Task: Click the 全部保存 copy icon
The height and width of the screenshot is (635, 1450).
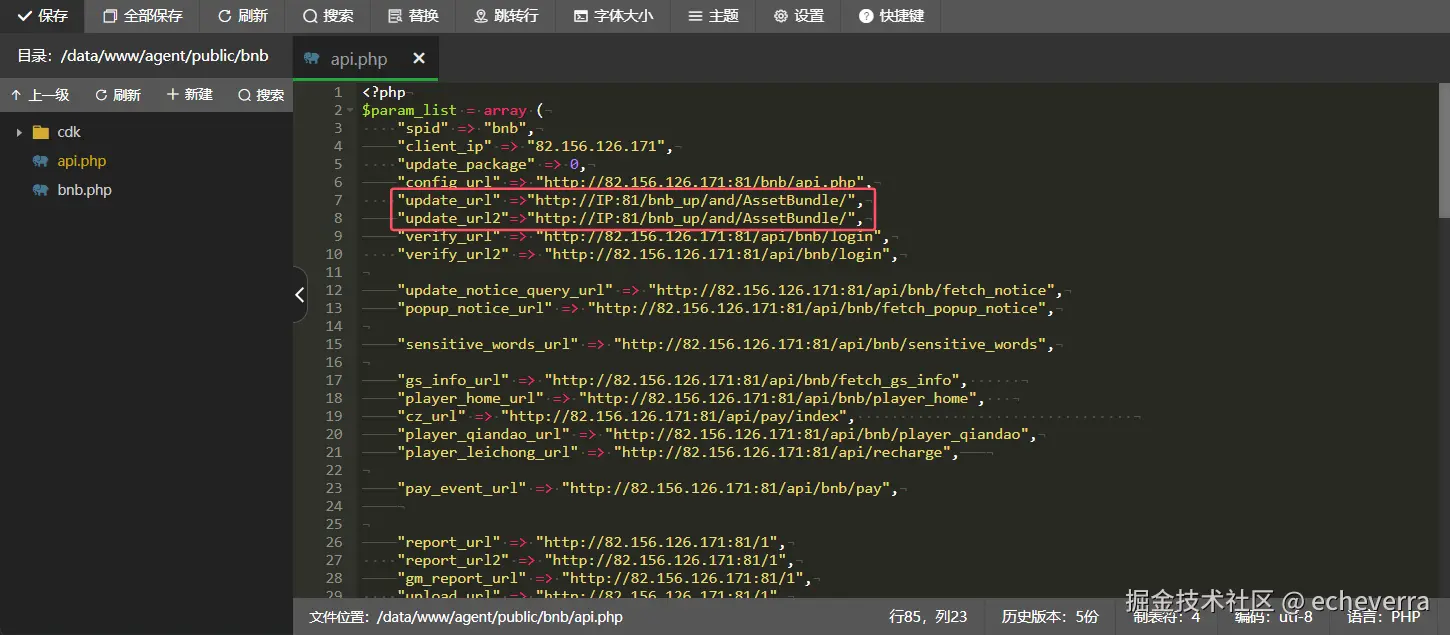Action: click(110, 16)
